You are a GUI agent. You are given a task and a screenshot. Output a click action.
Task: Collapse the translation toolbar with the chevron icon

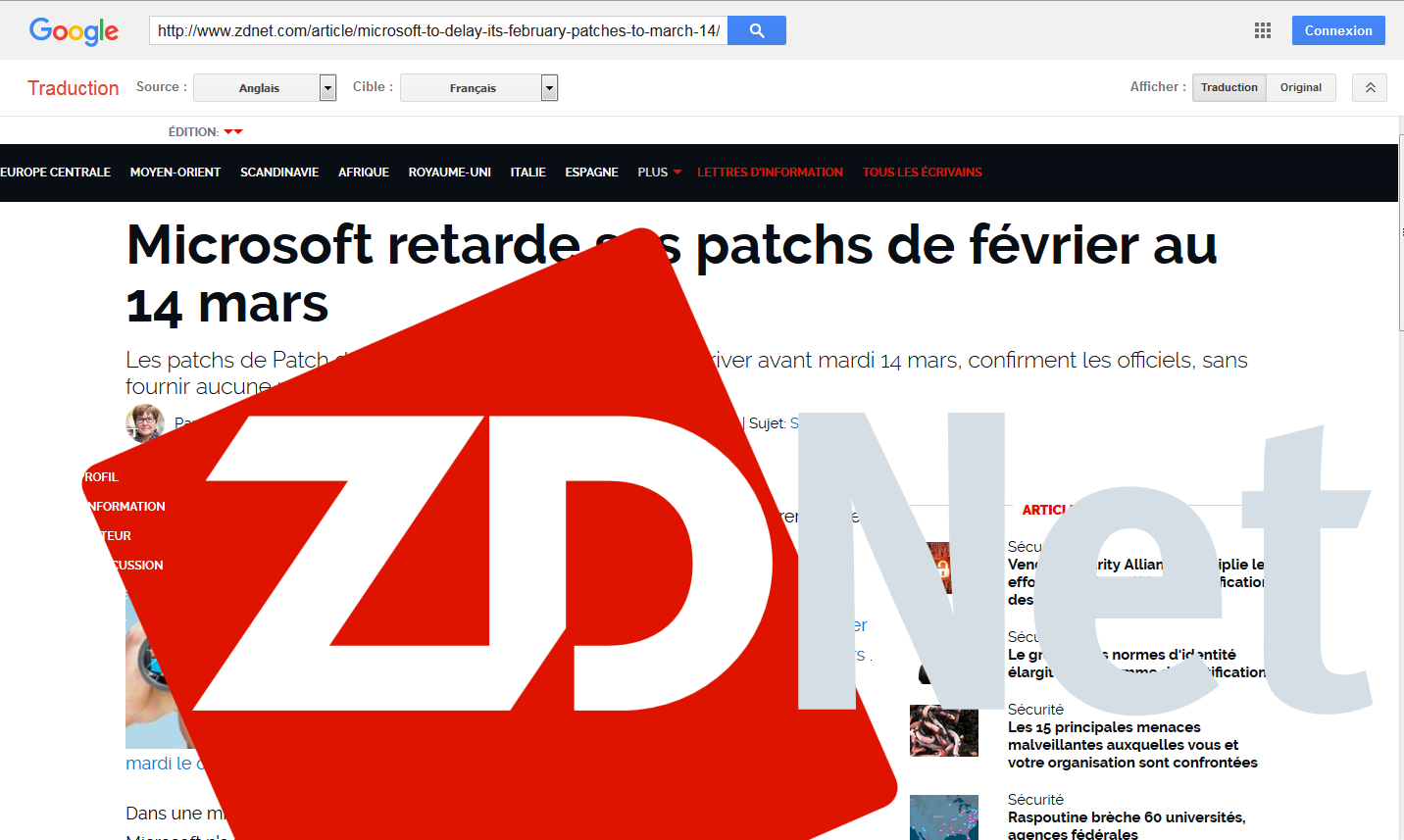(x=1370, y=87)
